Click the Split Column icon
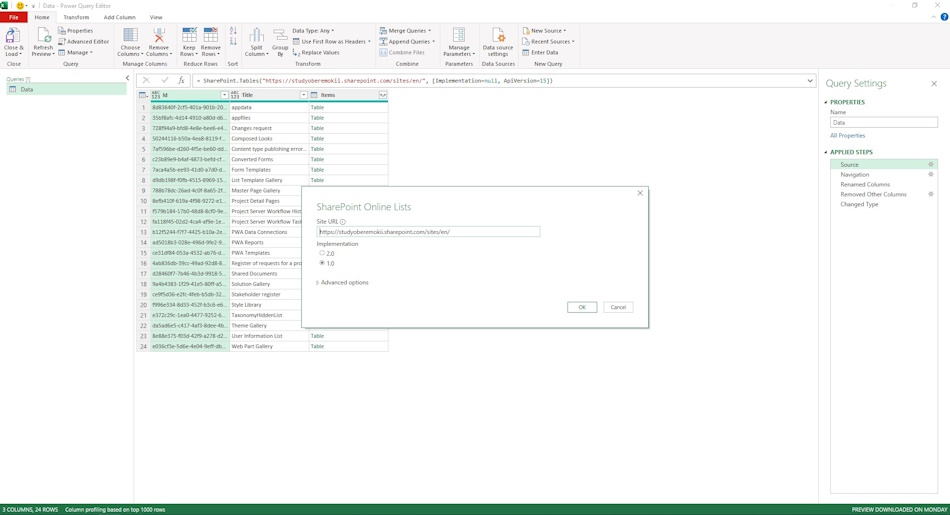This screenshot has height=515, width=950. [x=256, y=35]
